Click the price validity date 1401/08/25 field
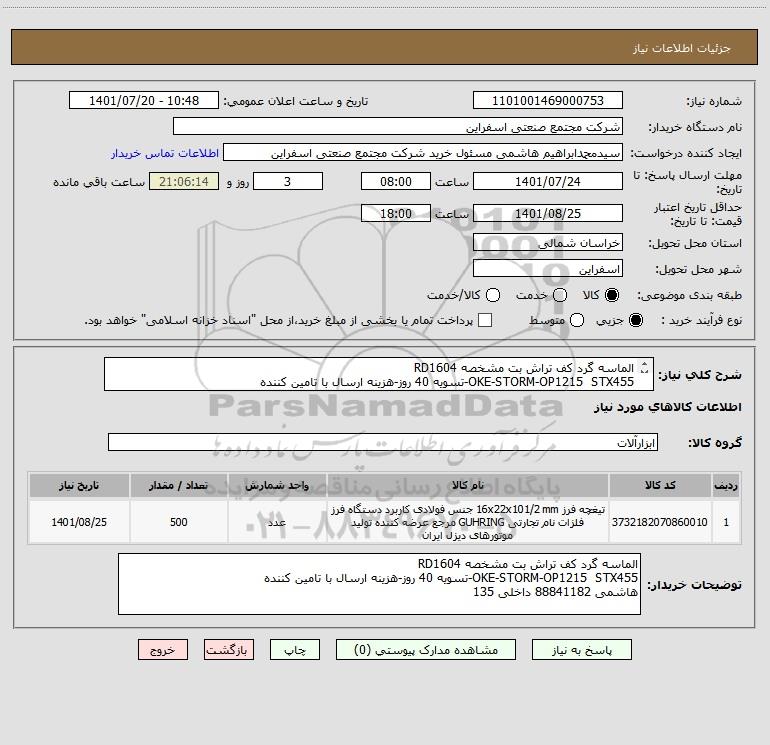This screenshot has width=770, height=745. click(548, 213)
